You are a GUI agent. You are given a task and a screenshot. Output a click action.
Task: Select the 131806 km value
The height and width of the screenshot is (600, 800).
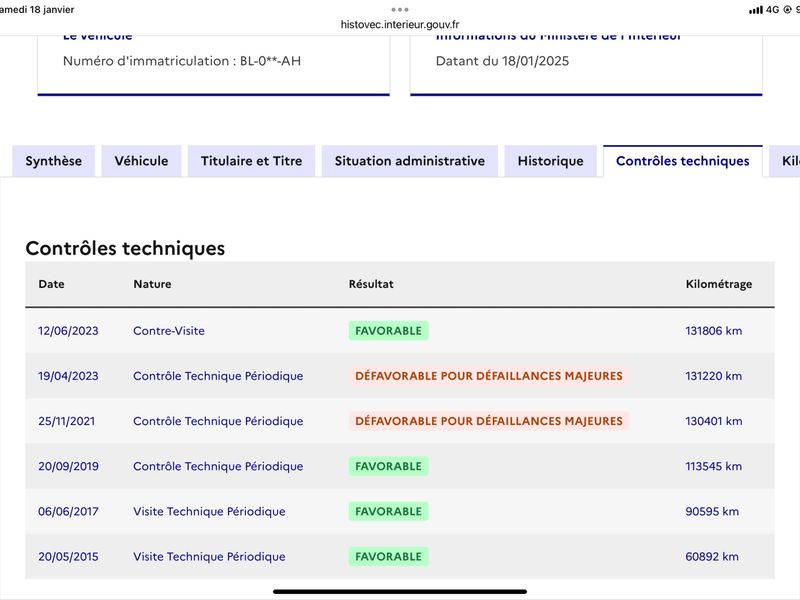pos(713,331)
